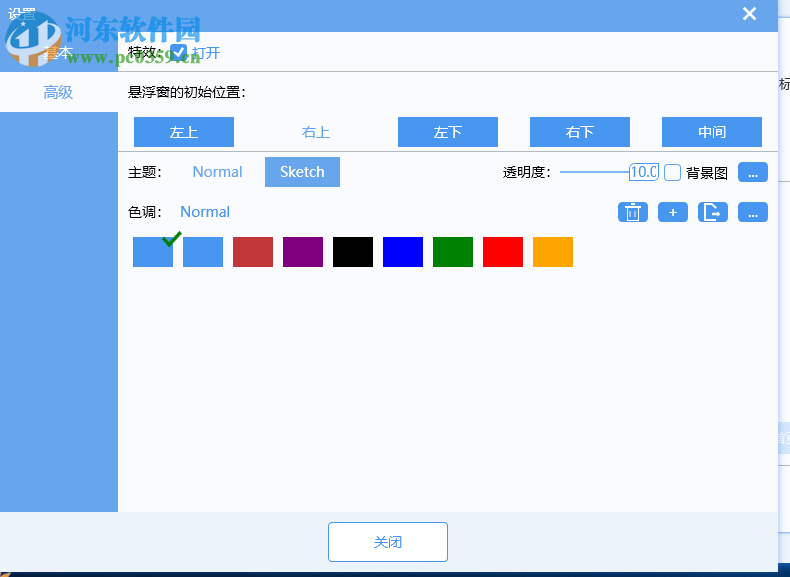The image size is (790, 577).
Task: Switch to the 基本 tab
Action: (58, 52)
